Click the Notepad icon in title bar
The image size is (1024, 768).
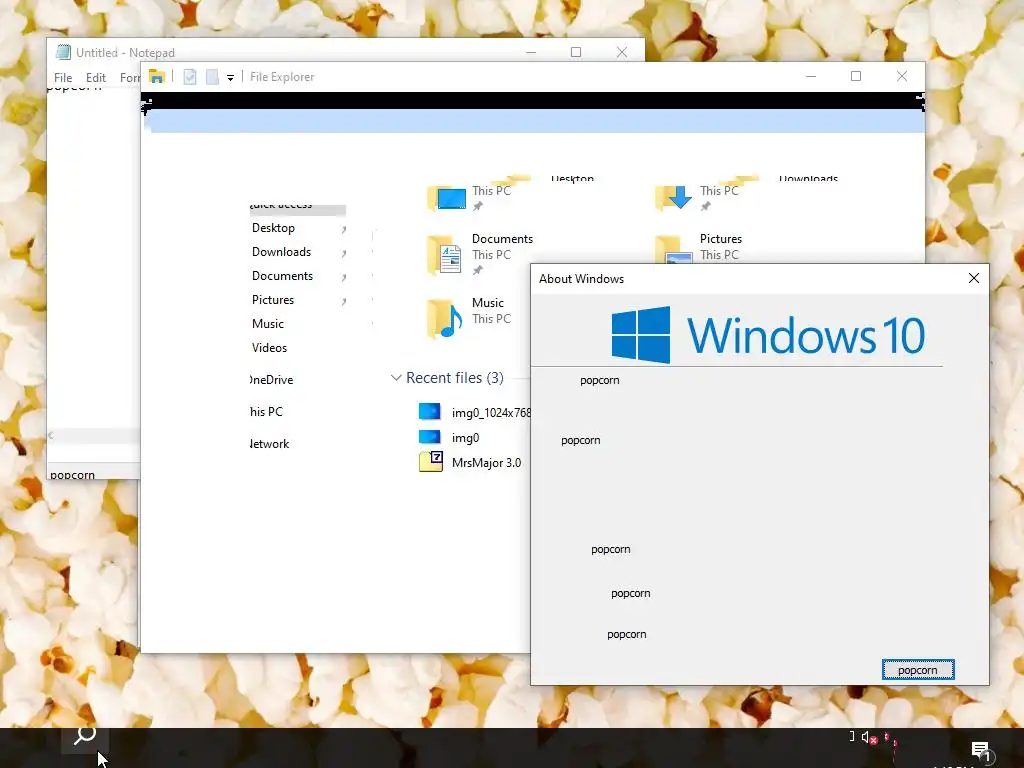[63, 52]
